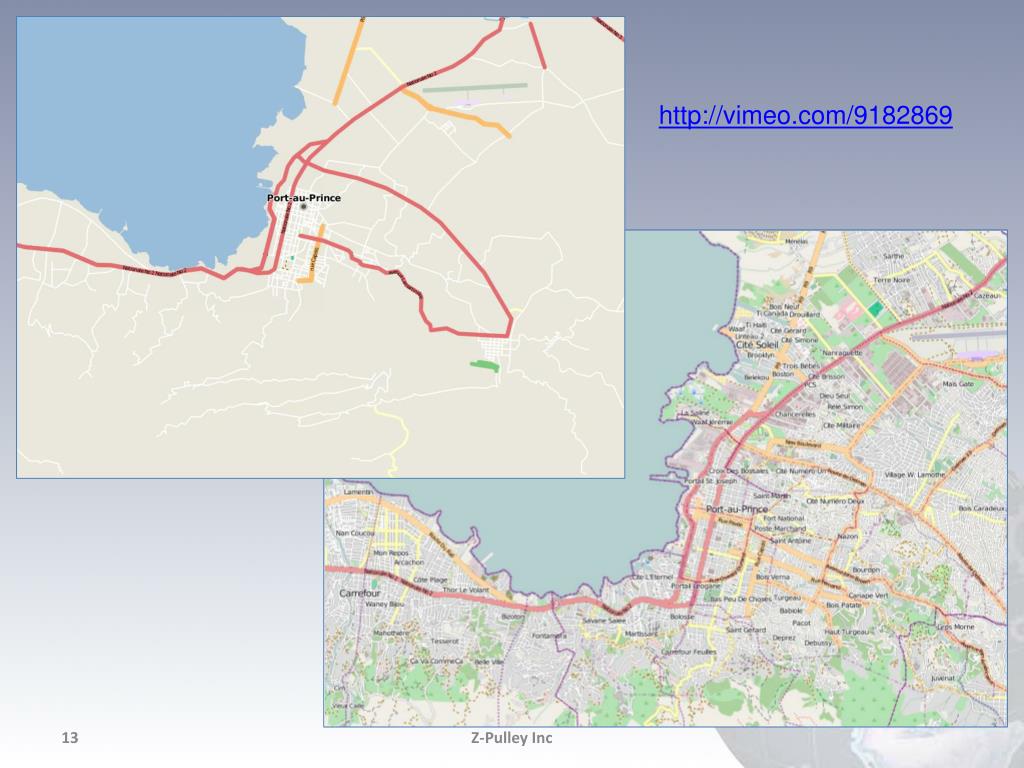
Task: Click the 'La Saline' map label
Action: [695, 413]
